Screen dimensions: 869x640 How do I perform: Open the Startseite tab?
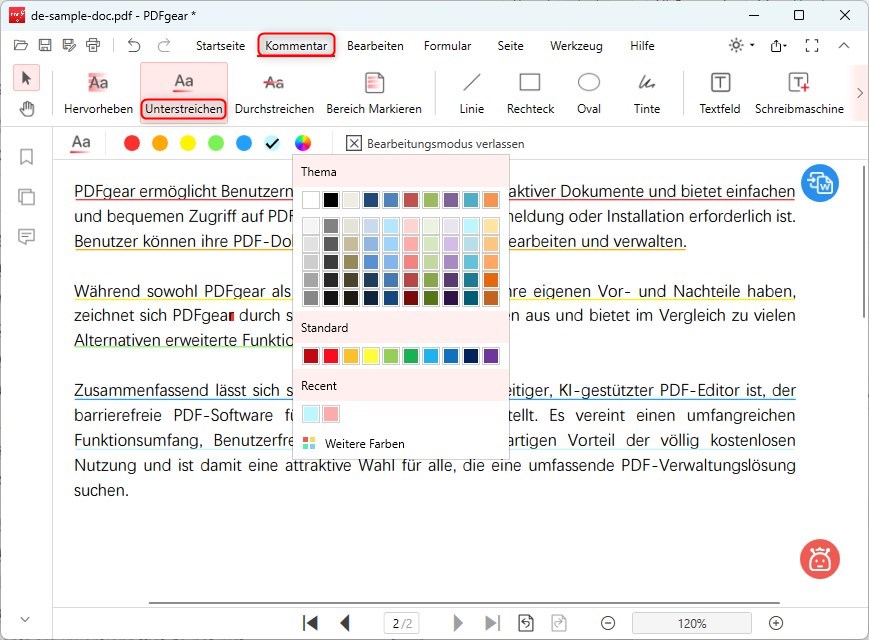coord(221,45)
